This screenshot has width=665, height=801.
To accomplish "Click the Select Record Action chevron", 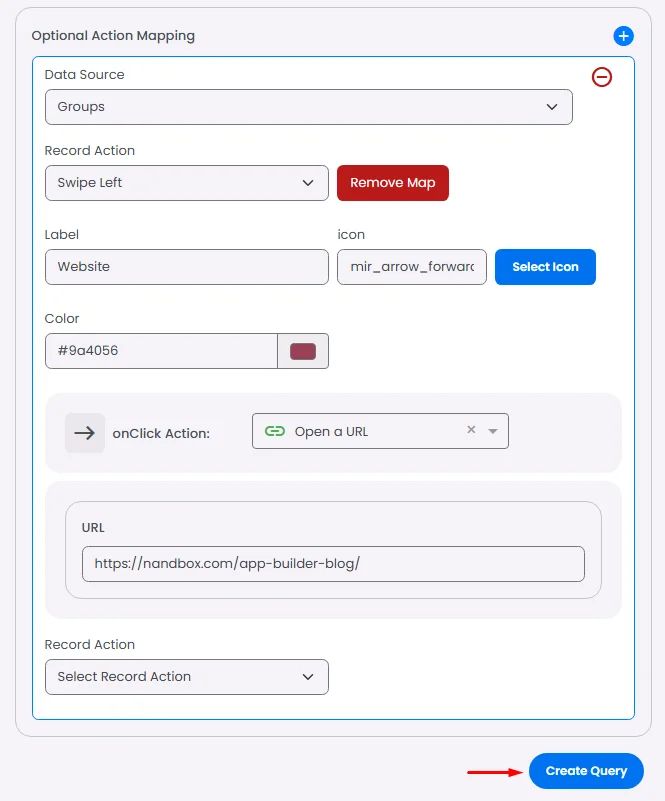I will [x=308, y=677].
